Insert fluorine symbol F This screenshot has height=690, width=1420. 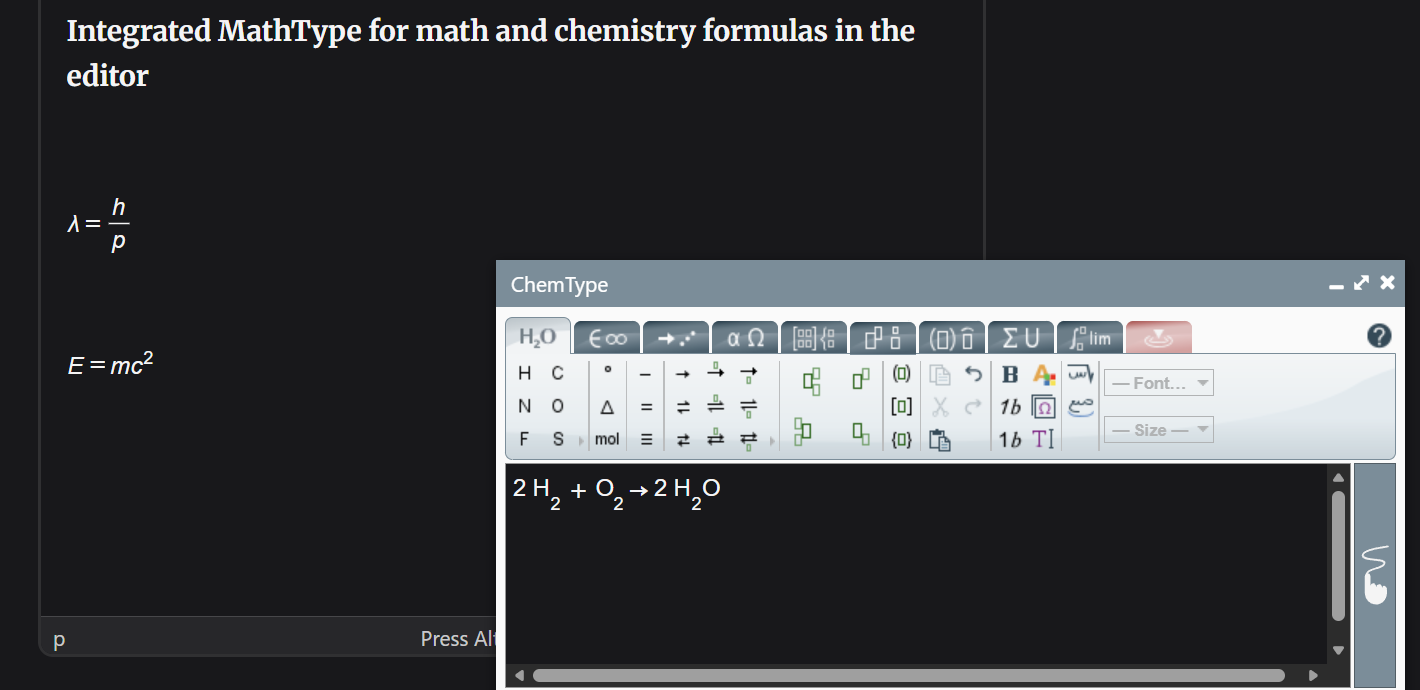[x=525, y=439]
